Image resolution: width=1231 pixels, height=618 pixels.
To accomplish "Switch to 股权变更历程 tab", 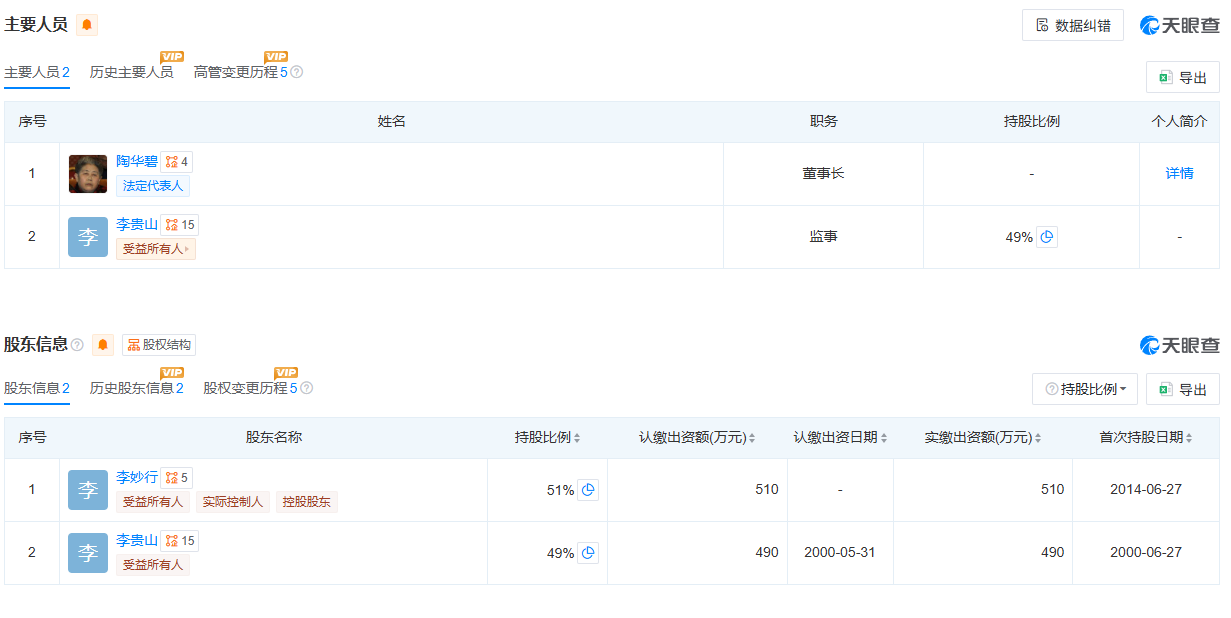I will (250, 388).
